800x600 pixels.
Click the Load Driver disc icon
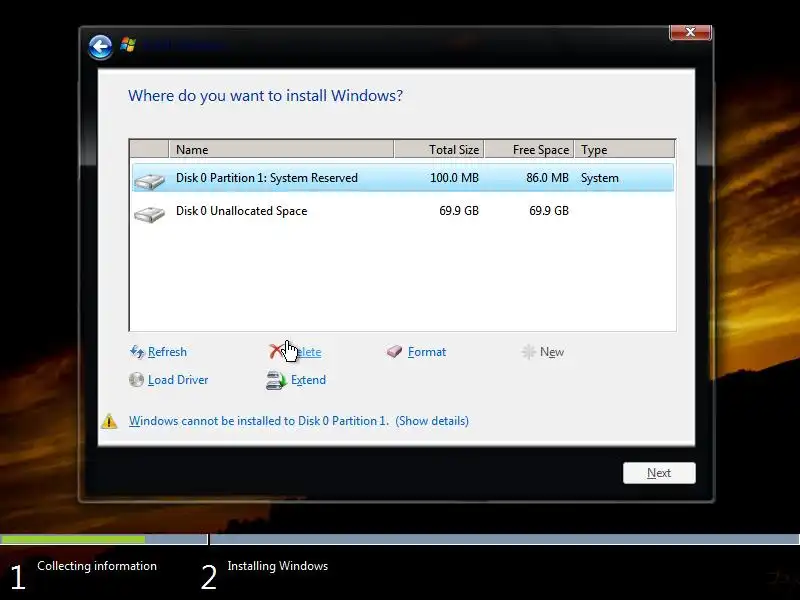point(136,380)
